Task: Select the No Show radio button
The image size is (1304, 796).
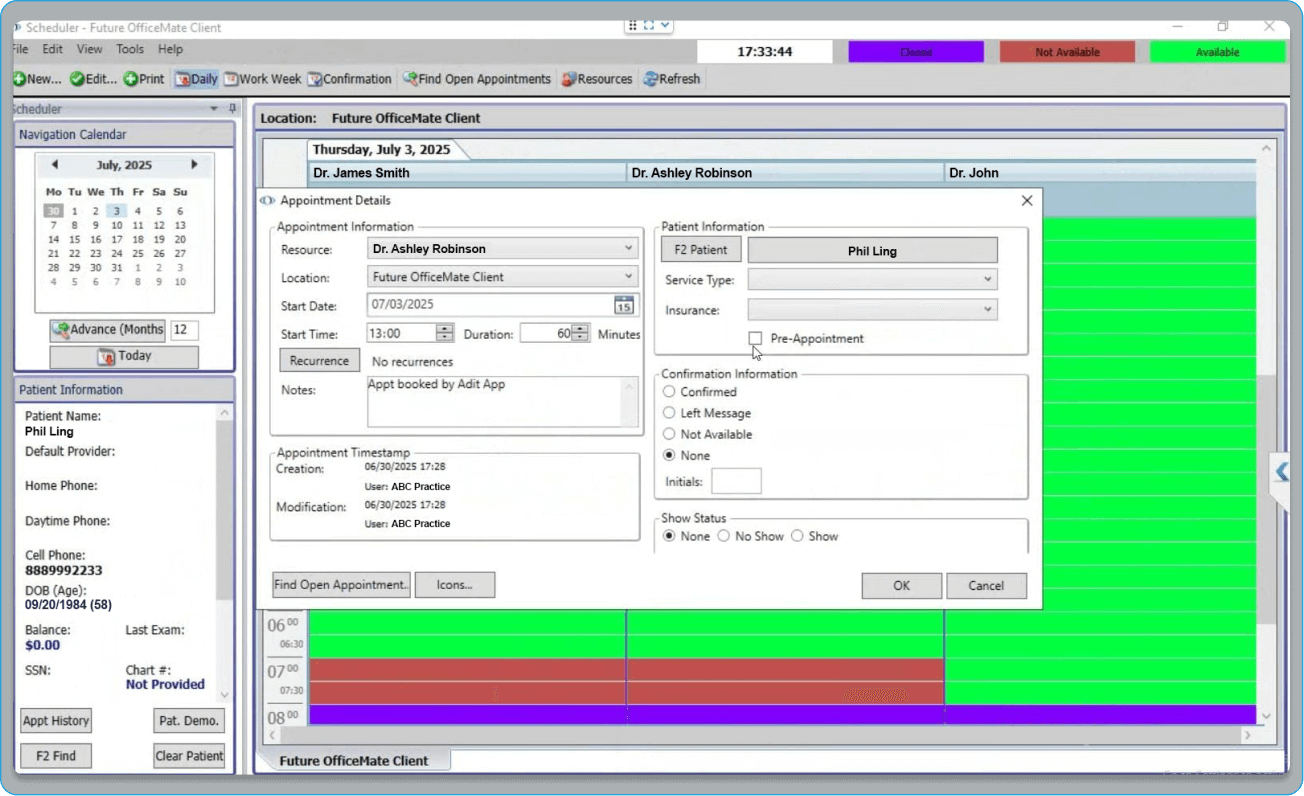Action: coord(723,536)
